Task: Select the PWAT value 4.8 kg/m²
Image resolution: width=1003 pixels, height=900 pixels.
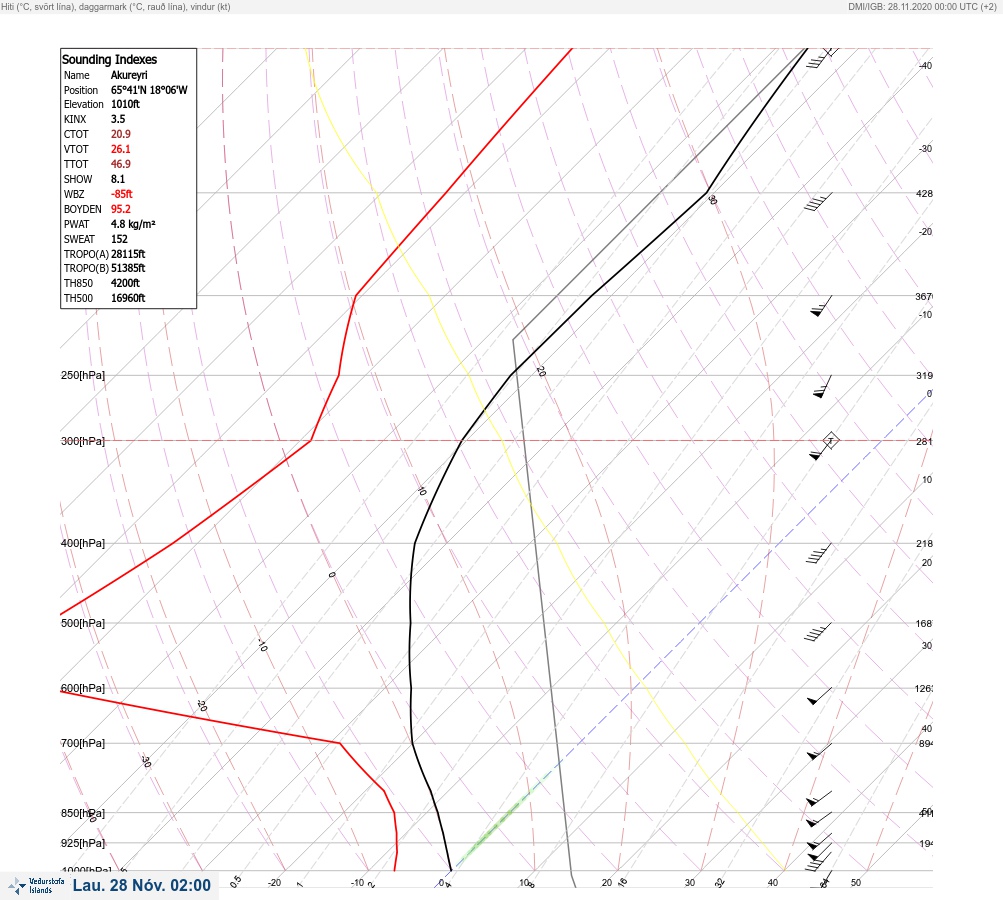Action: coord(133,224)
